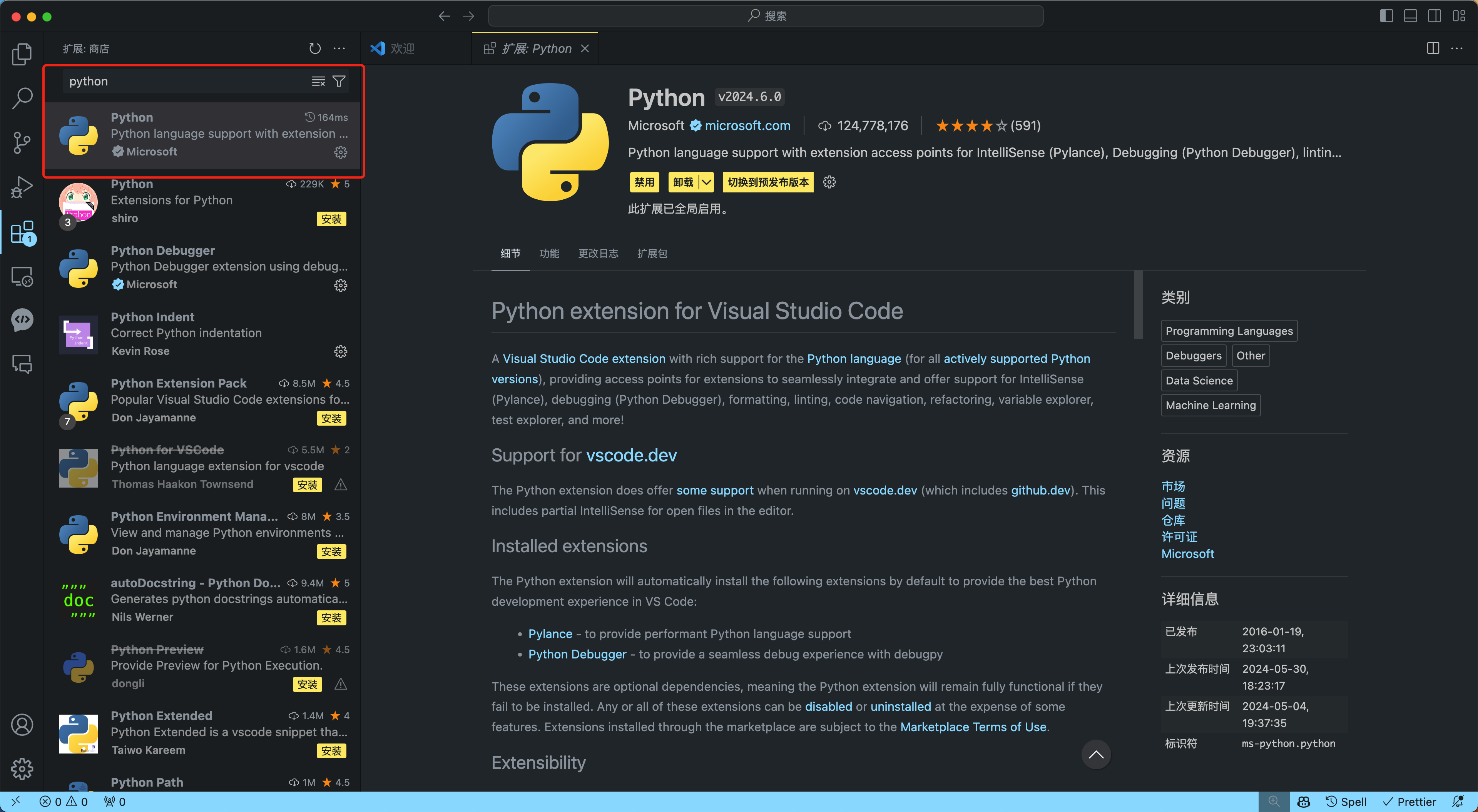Open Run and Debug view
The width and height of the screenshot is (1478, 812).
click(x=22, y=187)
